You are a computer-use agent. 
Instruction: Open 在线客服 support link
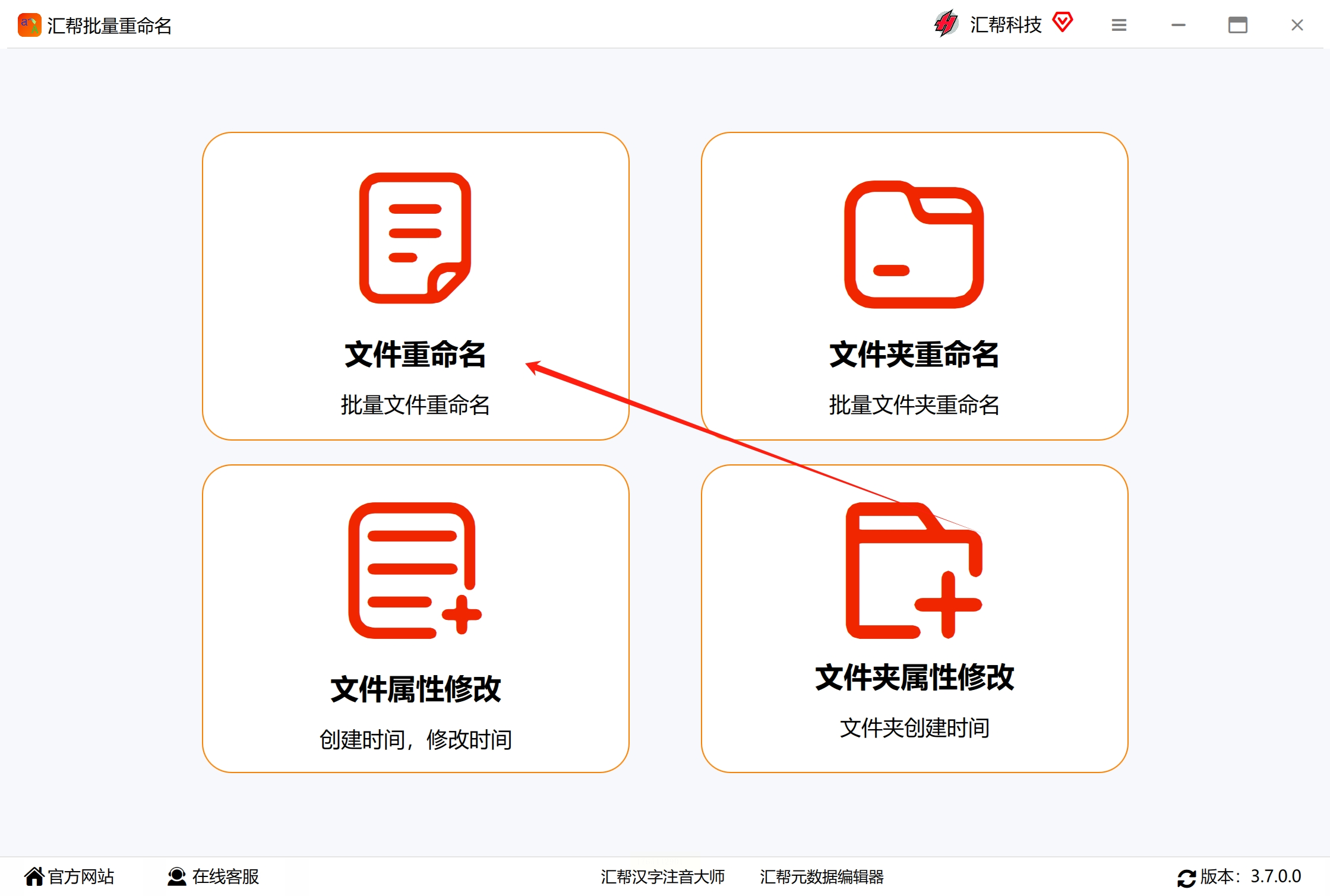click(226, 876)
